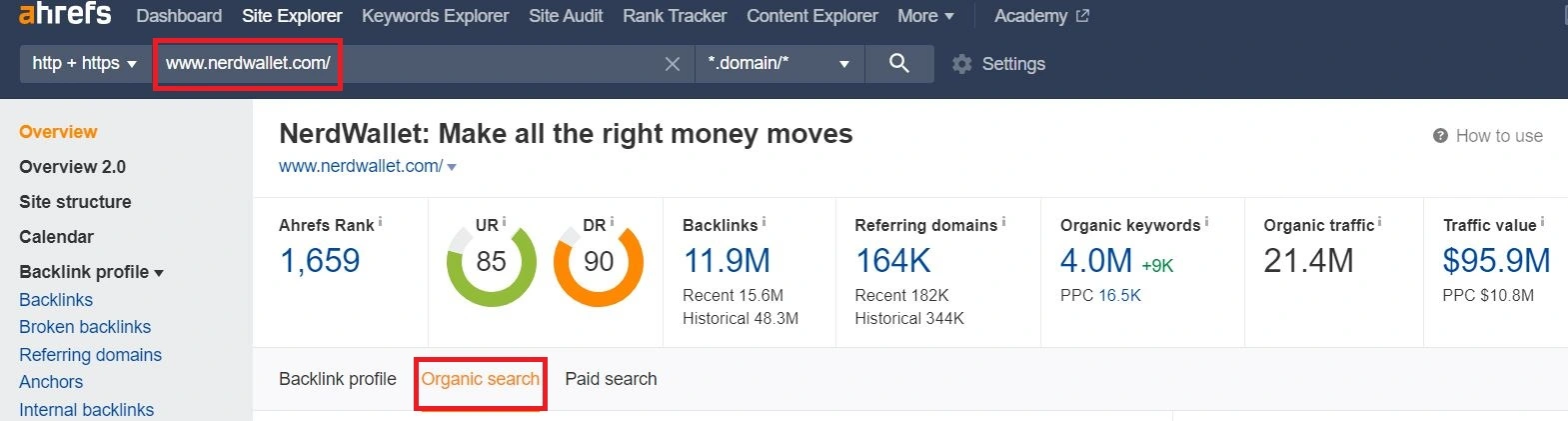Screen dimensions: 1568x421
Task: Click the search magnifier button
Action: pyautogui.click(x=899, y=63)
